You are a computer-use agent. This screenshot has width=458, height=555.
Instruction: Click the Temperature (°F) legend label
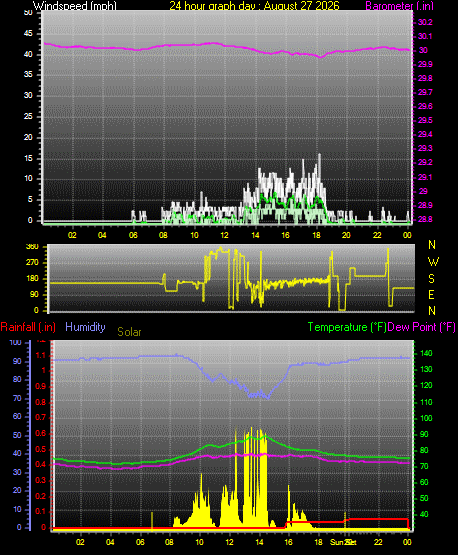[x=347, y=327]
